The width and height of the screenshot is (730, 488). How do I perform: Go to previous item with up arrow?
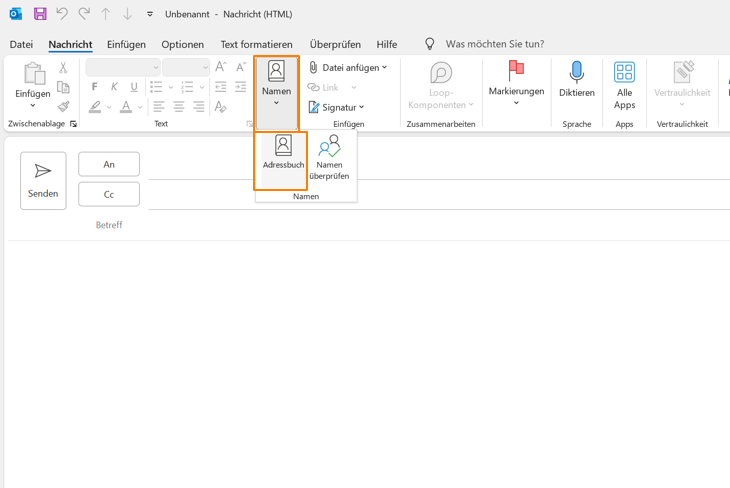click(106, 14)
